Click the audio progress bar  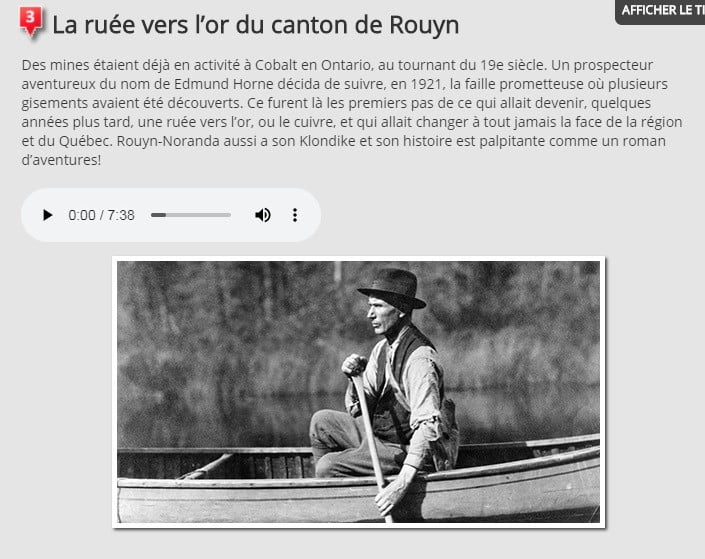tap(191, 215)
